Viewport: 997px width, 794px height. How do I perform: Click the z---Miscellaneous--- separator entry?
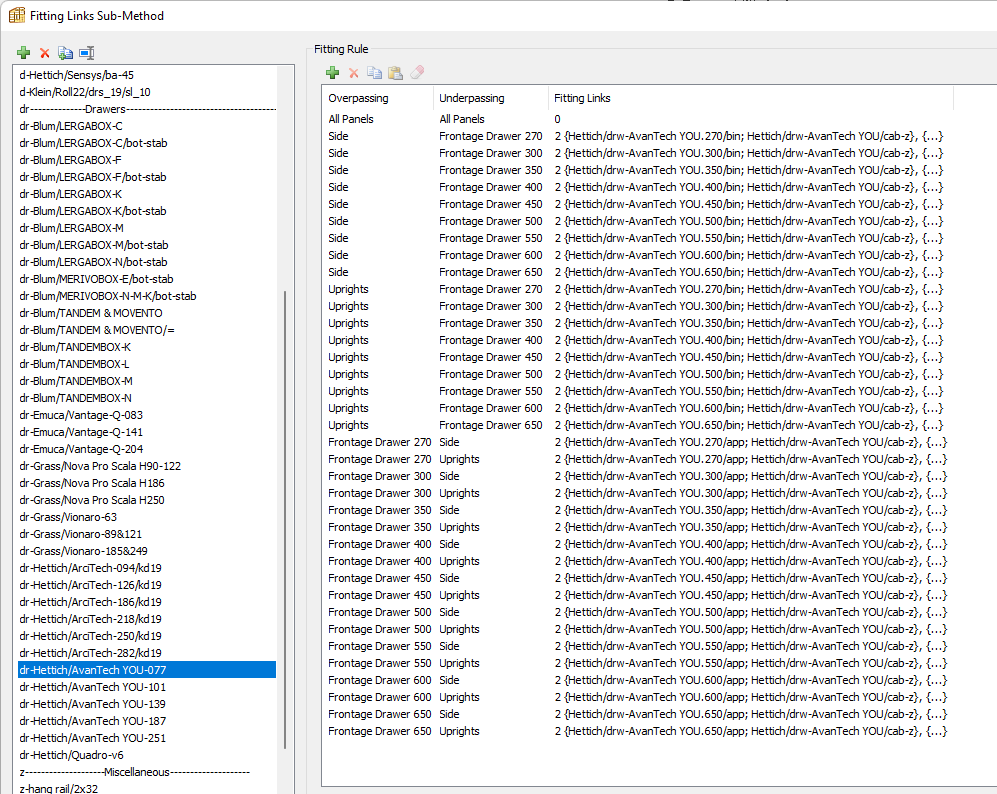(147, 772)
